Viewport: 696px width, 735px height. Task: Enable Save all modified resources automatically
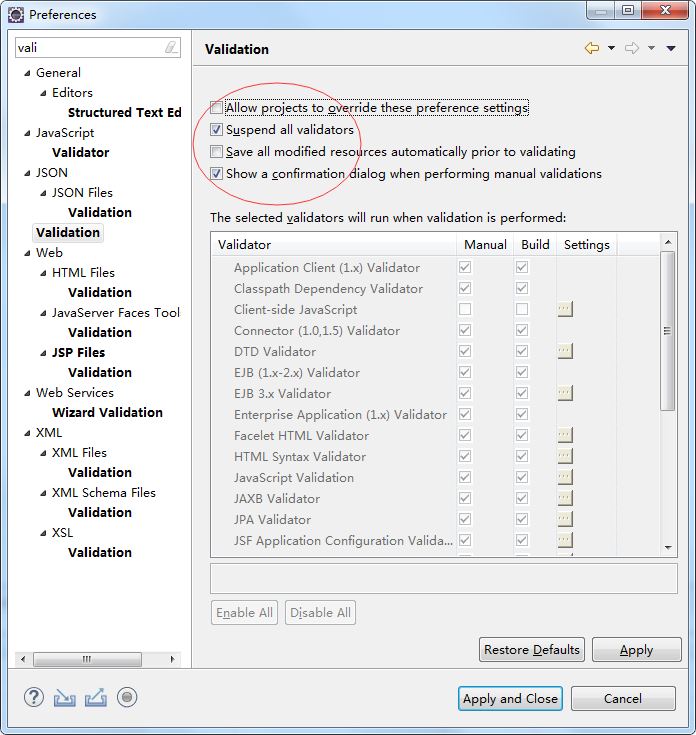(x=216, y=152)
